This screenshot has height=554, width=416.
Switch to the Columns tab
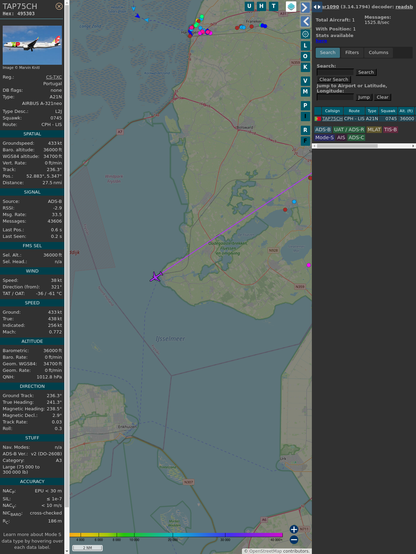pyautogui.click(x=378, y=53)
